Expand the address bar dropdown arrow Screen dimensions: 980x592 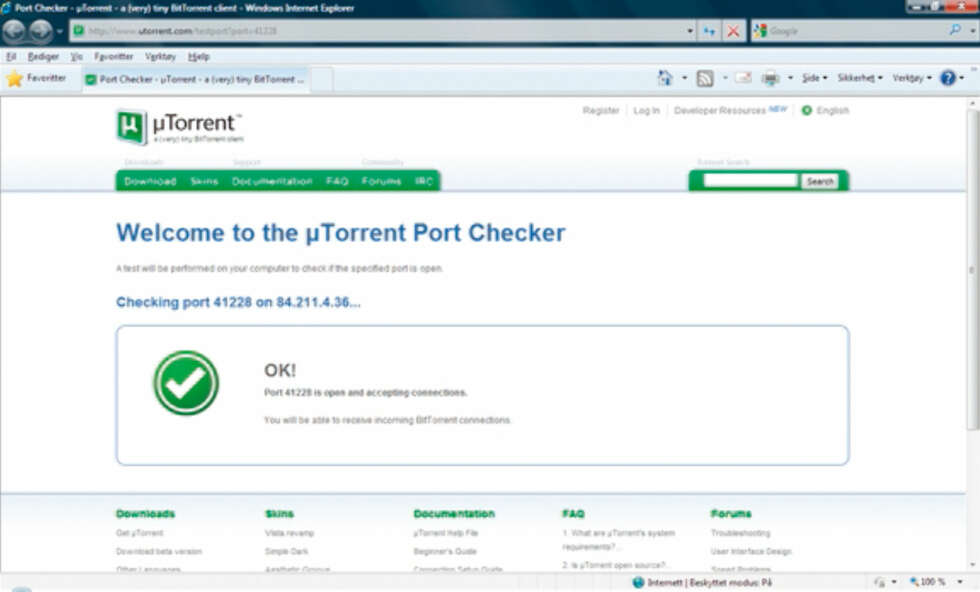[690, 31]
